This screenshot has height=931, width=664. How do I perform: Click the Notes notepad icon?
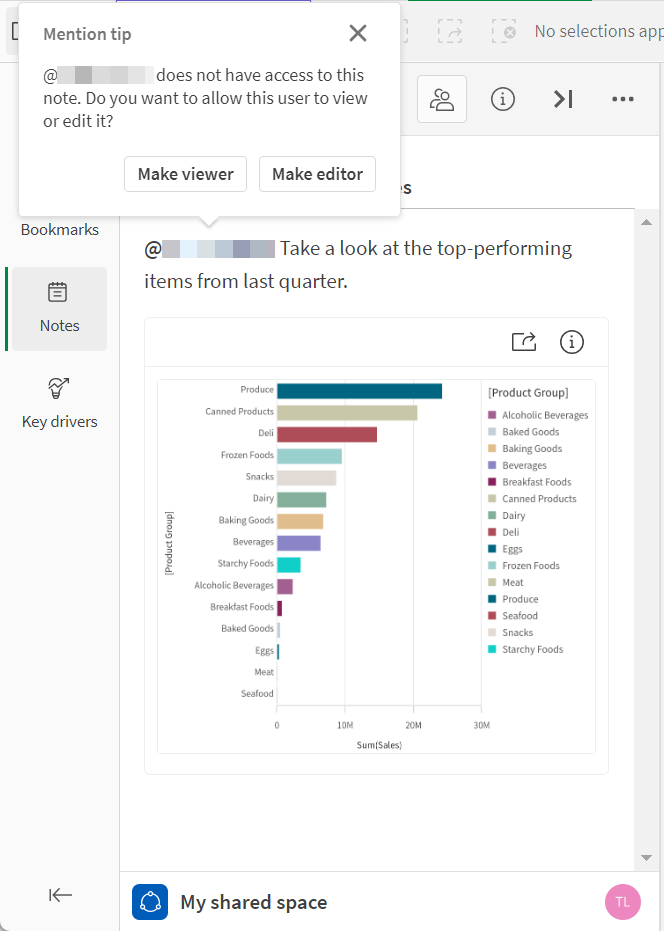coord(58,292)
